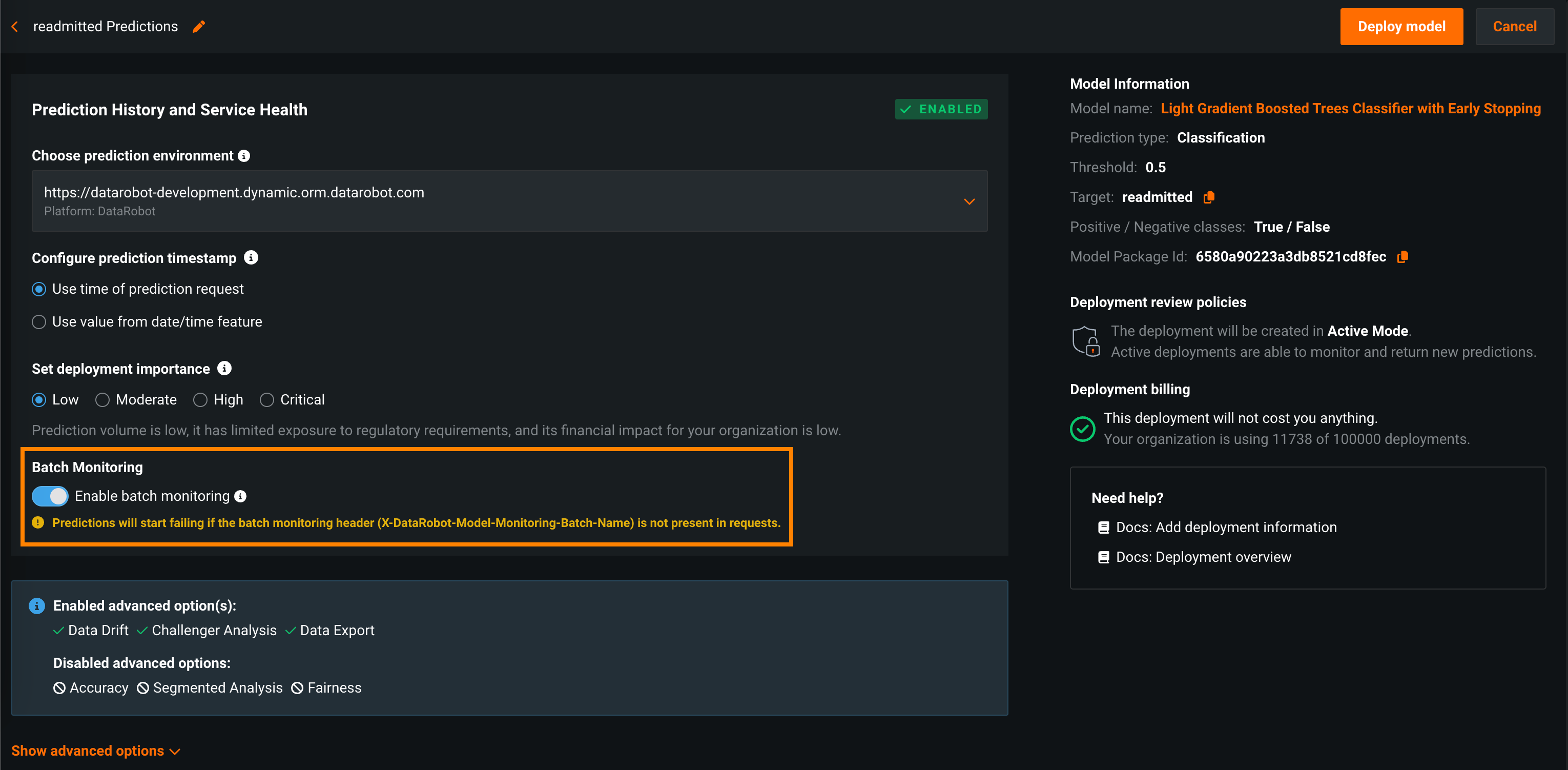Choose Critical deployment importance
The image size is (1568, 770).
pos(266,400)
